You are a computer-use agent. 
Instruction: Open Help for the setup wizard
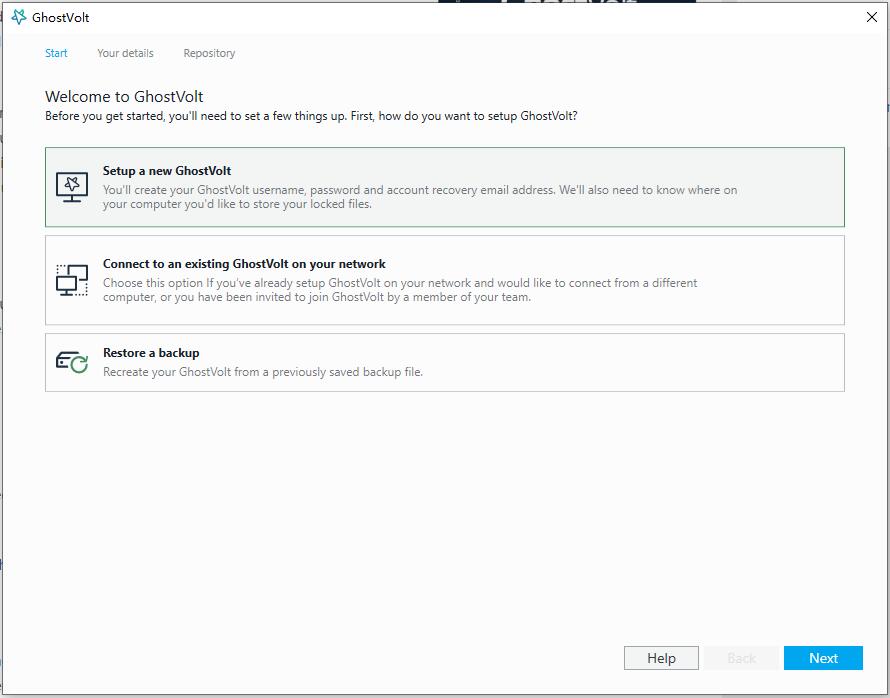tap(661, 658)
